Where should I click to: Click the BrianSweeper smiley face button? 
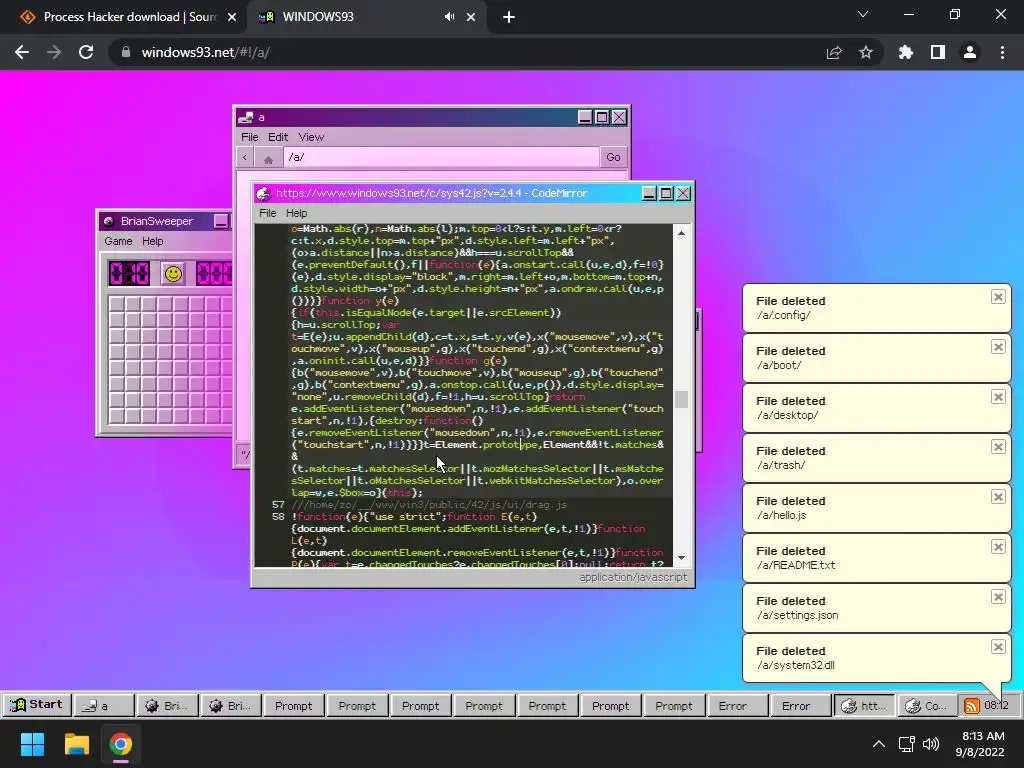click(173, 274)
